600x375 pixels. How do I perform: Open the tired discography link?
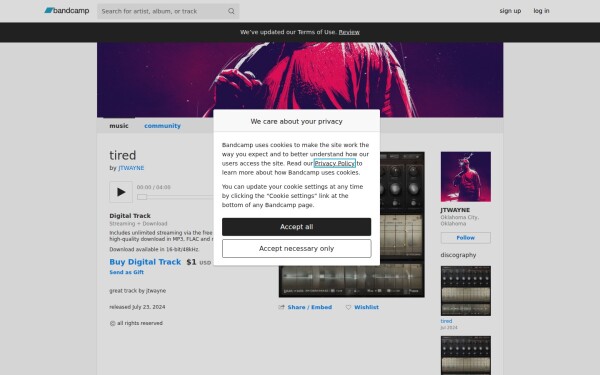coord(446,321)
